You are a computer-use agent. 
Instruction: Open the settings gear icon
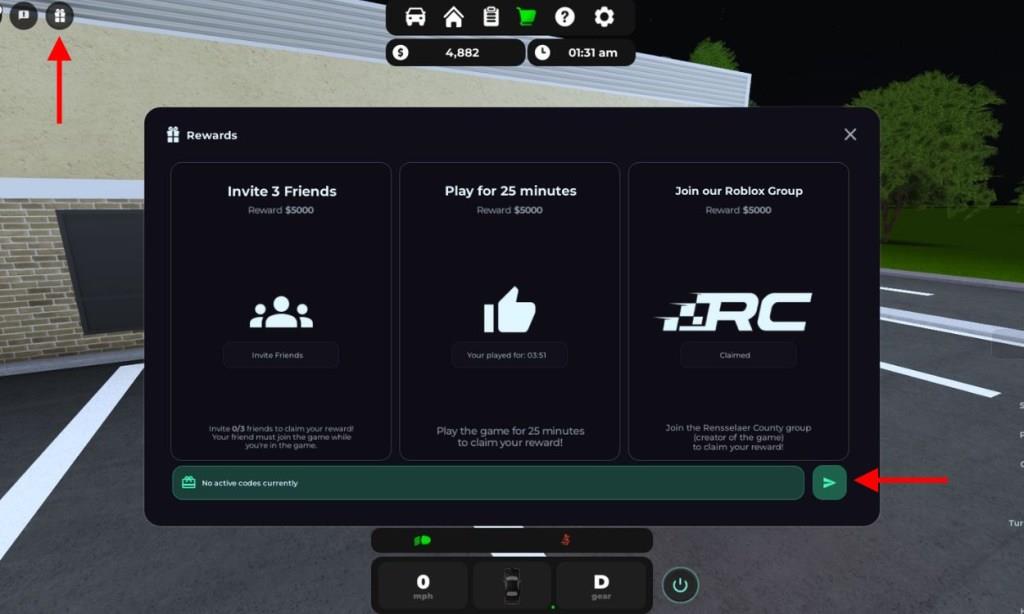click(604, 17)
